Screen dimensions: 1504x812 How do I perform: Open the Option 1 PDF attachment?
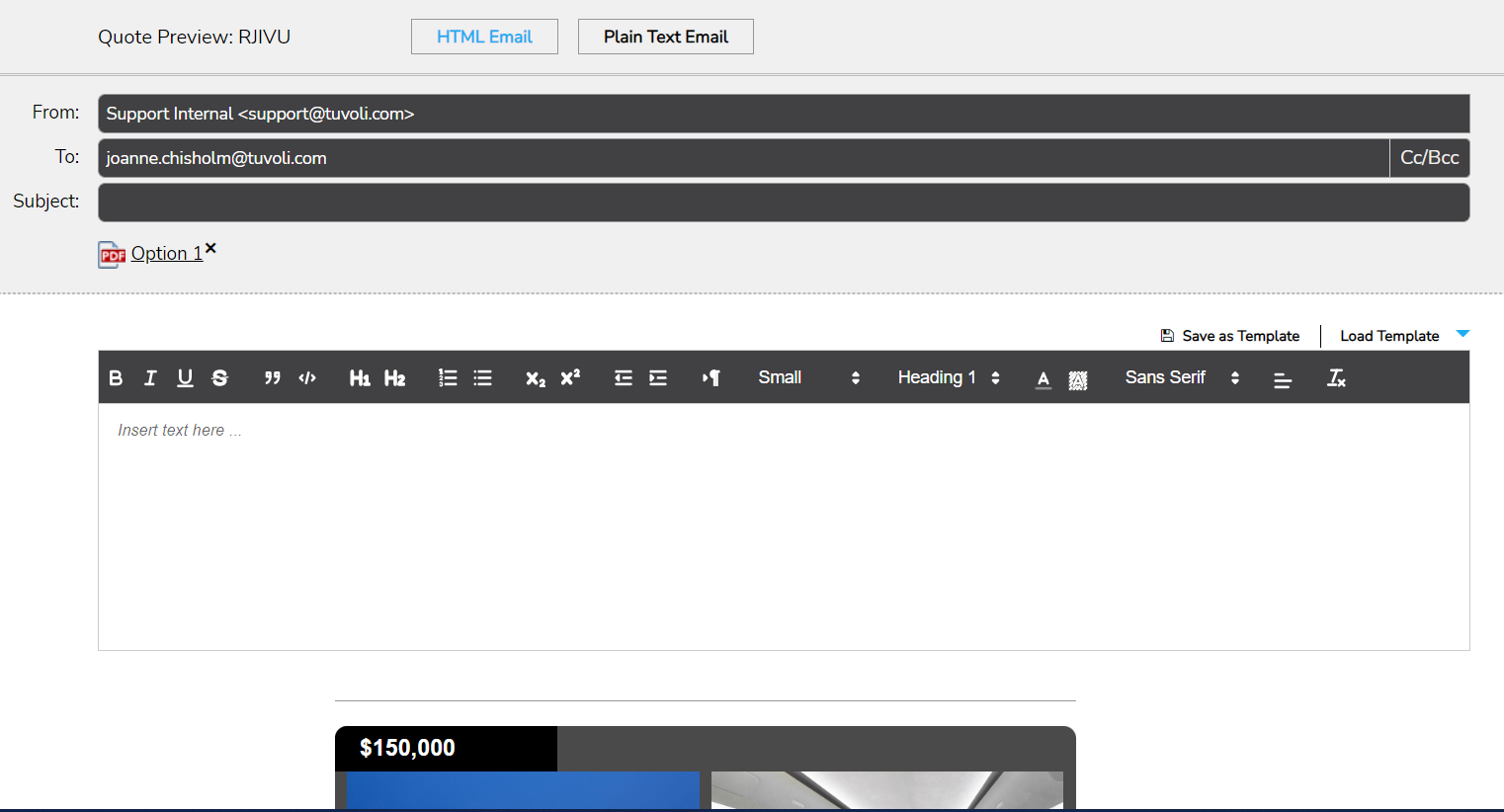coord(166,254)
